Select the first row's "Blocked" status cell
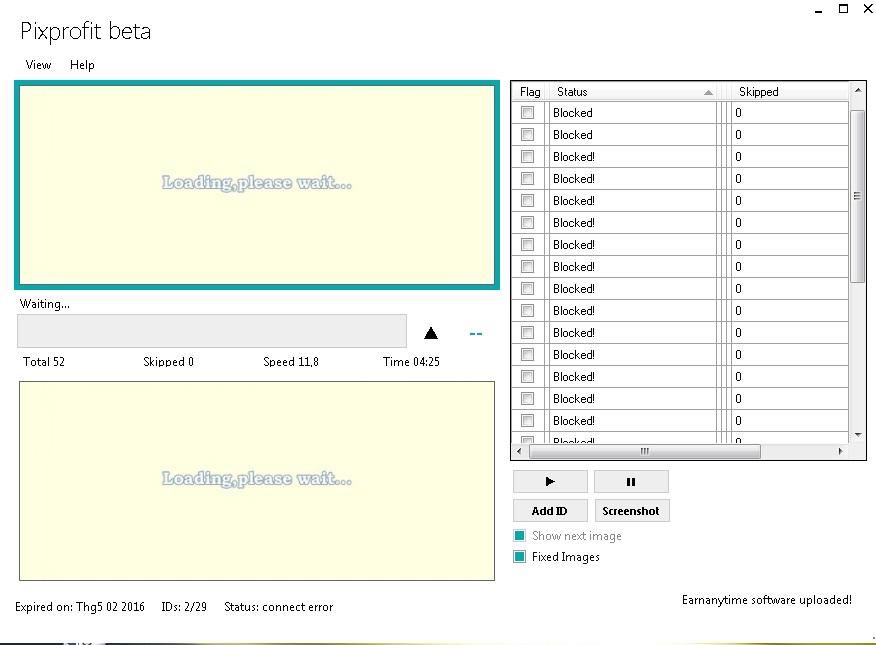Viewport: 876px width, 645px height. click(632, 113)
